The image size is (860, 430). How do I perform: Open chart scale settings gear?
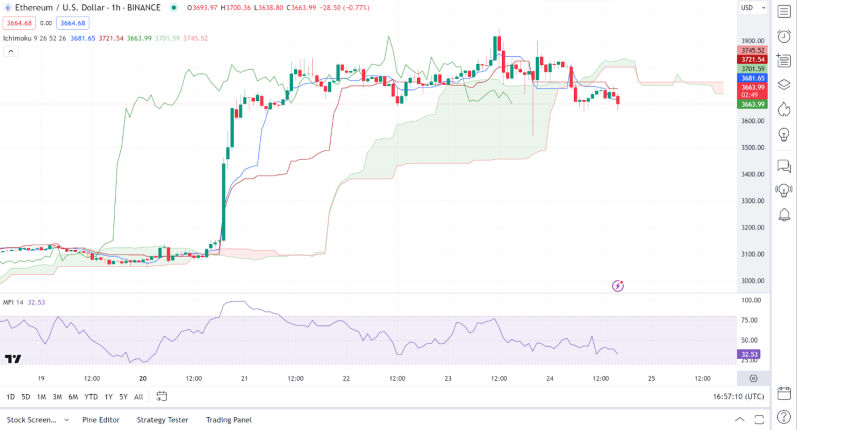click(x=752, y=378)
